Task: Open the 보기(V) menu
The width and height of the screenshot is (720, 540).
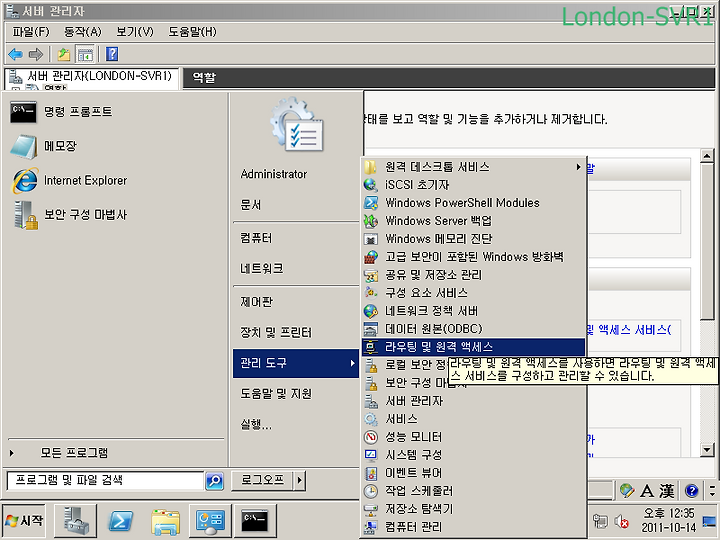Action: 135,32
